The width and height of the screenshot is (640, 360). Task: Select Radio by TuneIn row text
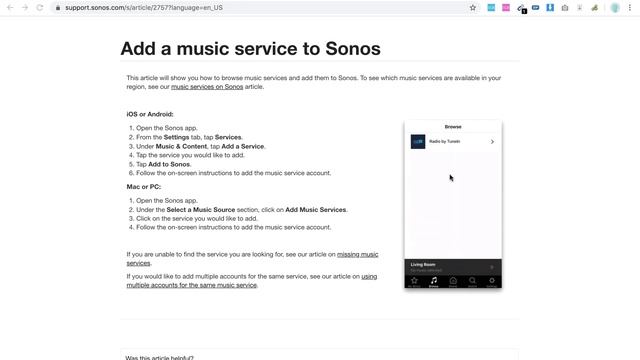click(444, 141)
